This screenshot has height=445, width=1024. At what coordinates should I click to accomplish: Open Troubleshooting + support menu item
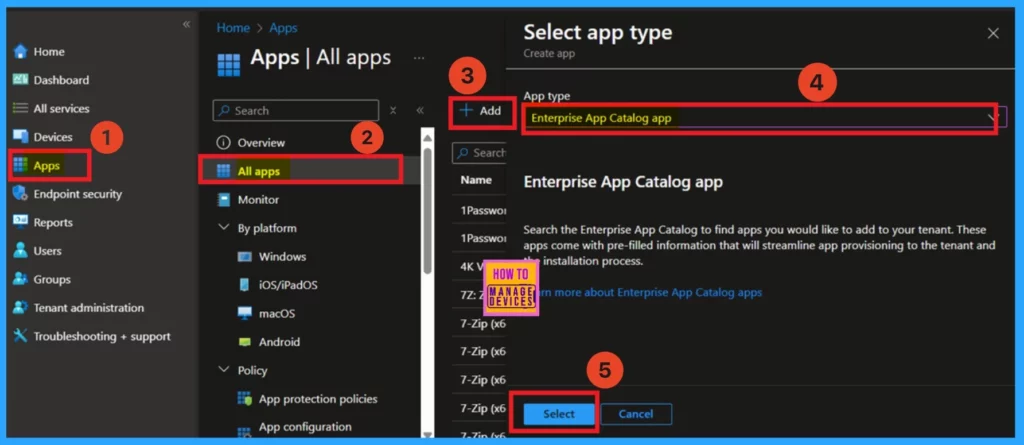pos(102,337)
